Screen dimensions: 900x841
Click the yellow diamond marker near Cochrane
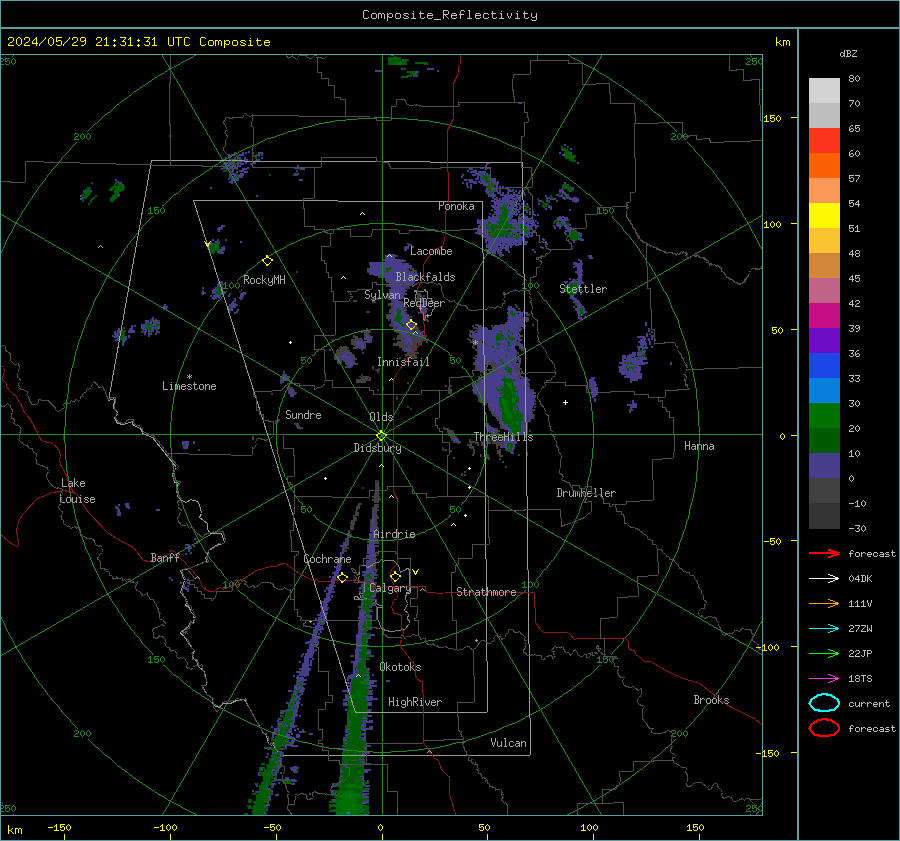click(342, 578)
